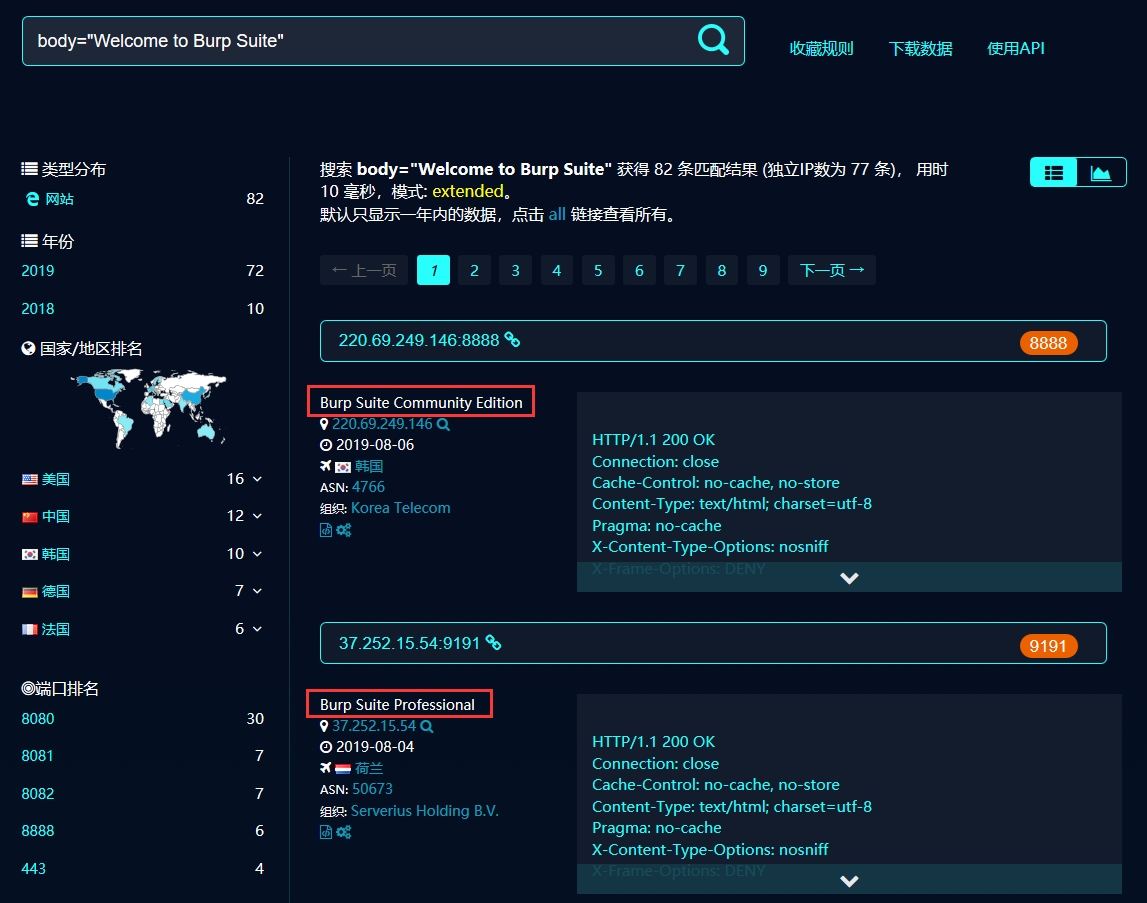Click search icon next to IP 220.69.249.146
Viewport: 1147px width, 903px height.
tap(443, 424)
